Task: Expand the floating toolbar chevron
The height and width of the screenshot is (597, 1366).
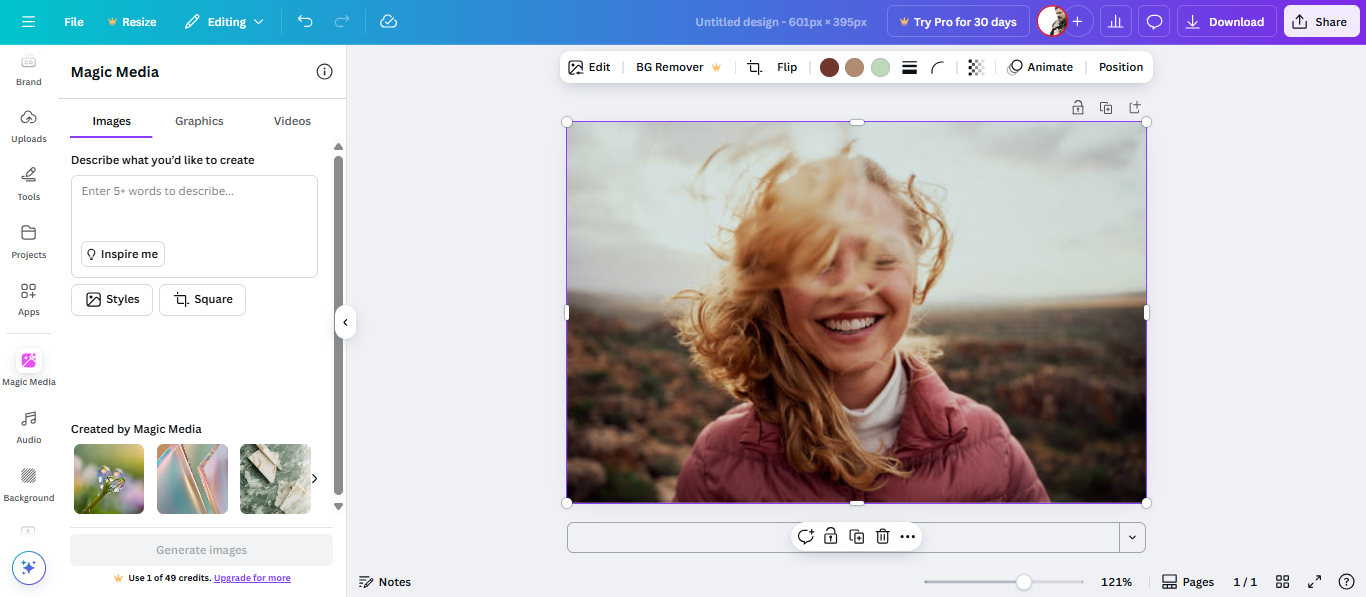Action: click(x=1132, y=537)
